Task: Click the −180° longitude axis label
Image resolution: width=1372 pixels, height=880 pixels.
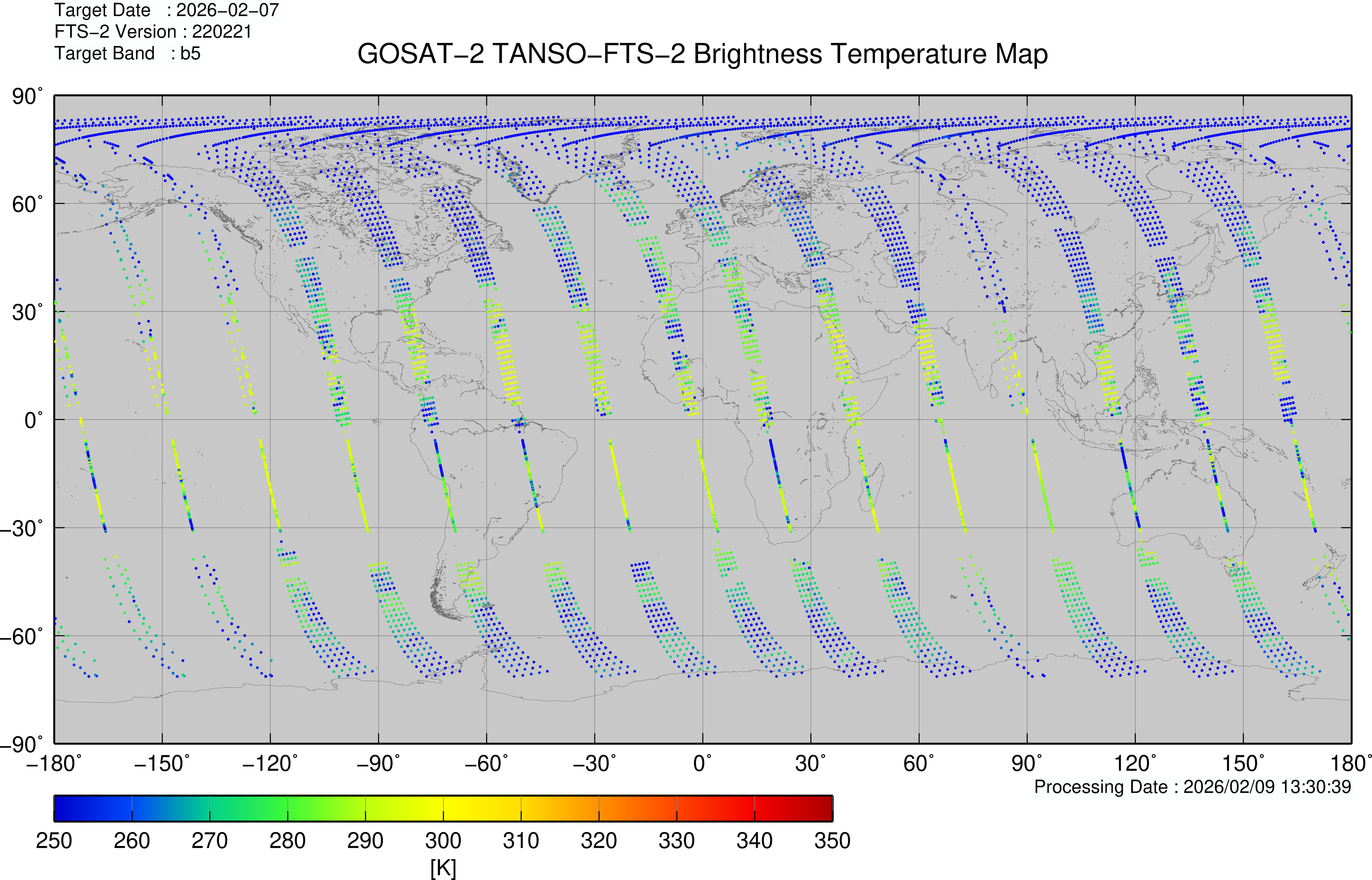Action: click(54, 763)
